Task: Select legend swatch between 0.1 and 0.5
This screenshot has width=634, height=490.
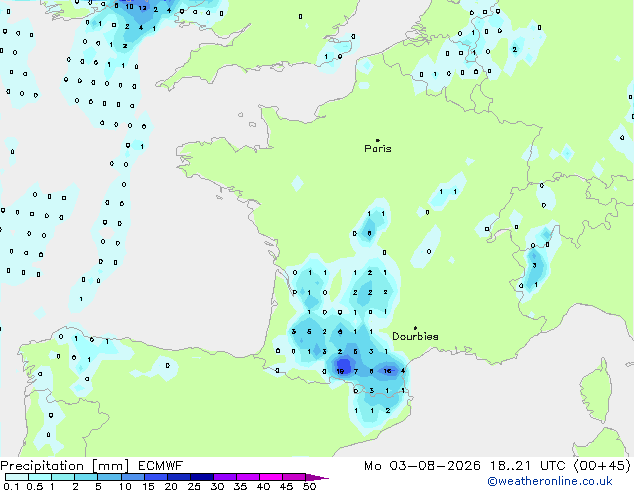Action: point(17,477)
